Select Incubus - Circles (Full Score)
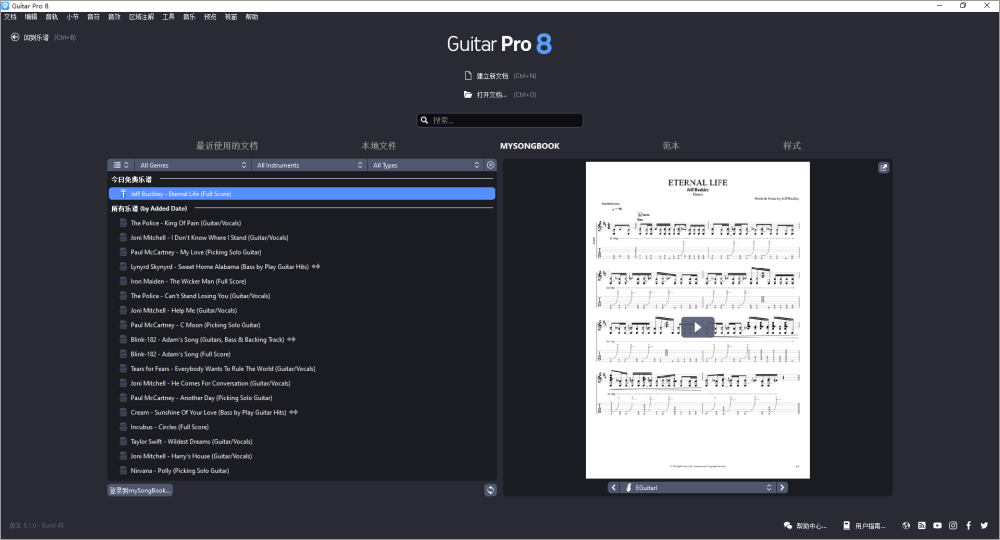 coord(170,427)
